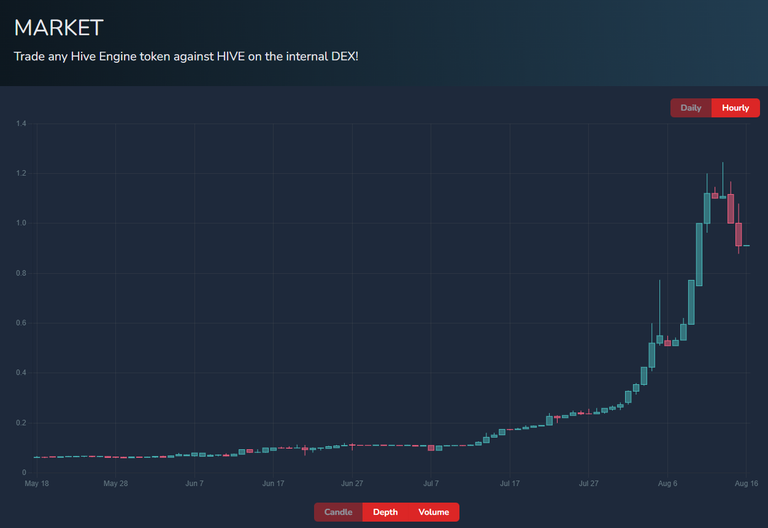Select the Hourly chart interval
Screen dimensions: 768x528
[735, 108]
